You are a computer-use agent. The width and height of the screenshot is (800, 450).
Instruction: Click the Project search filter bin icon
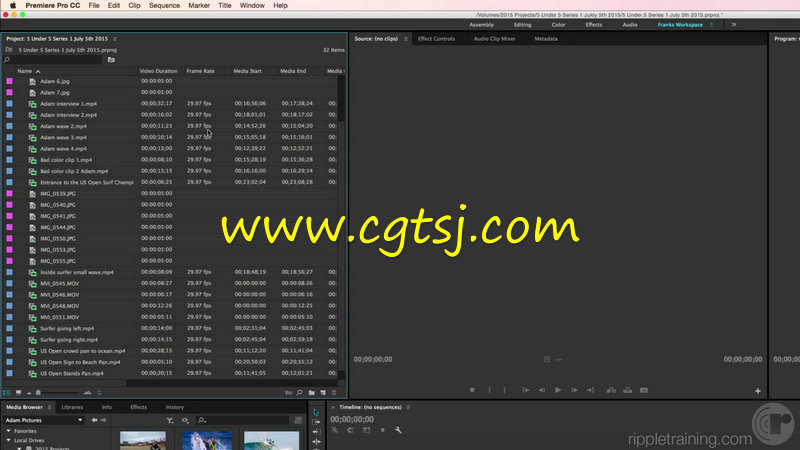tap(111, 60)
